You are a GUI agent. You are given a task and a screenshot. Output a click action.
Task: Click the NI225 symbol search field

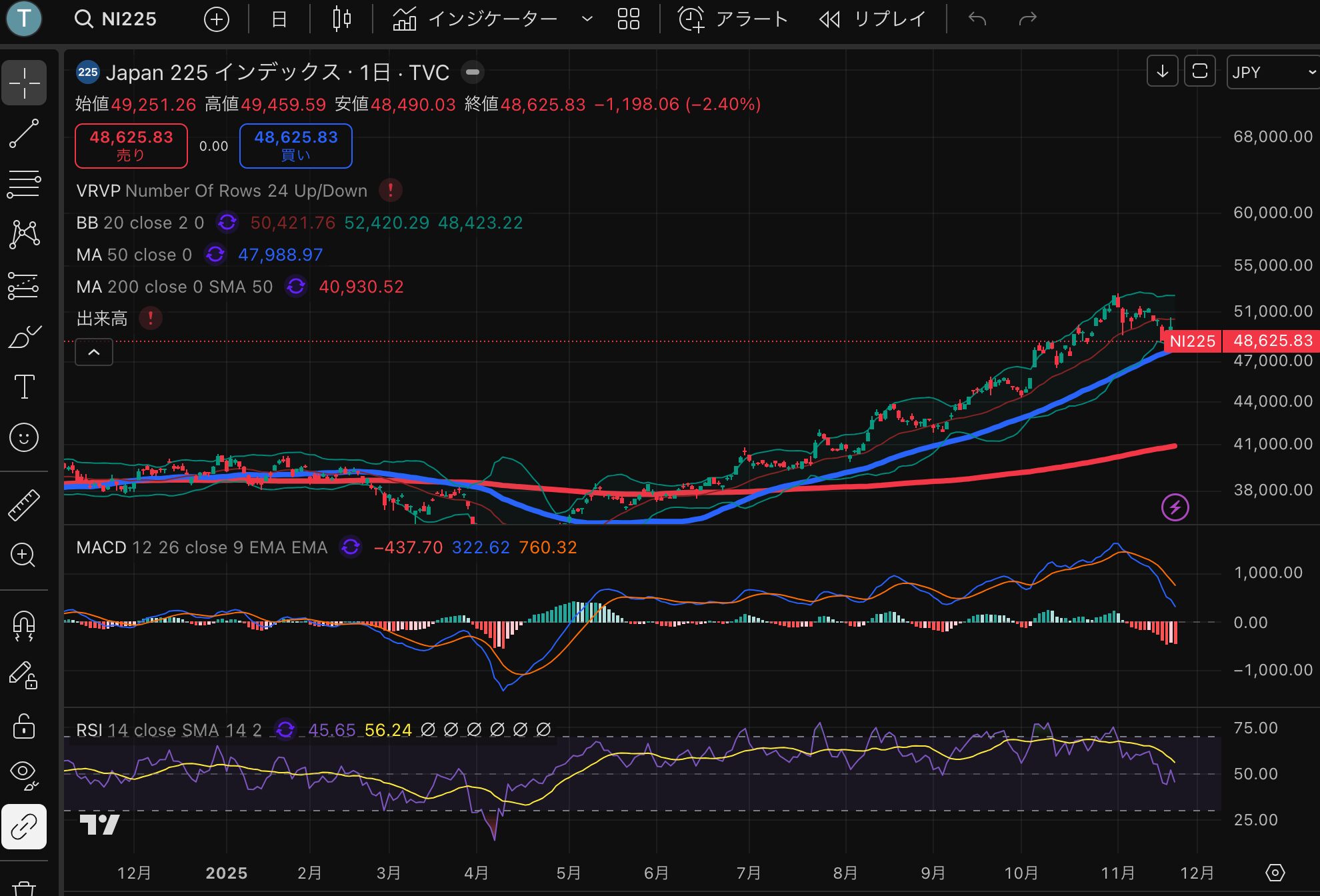click(x=117, y=19)
